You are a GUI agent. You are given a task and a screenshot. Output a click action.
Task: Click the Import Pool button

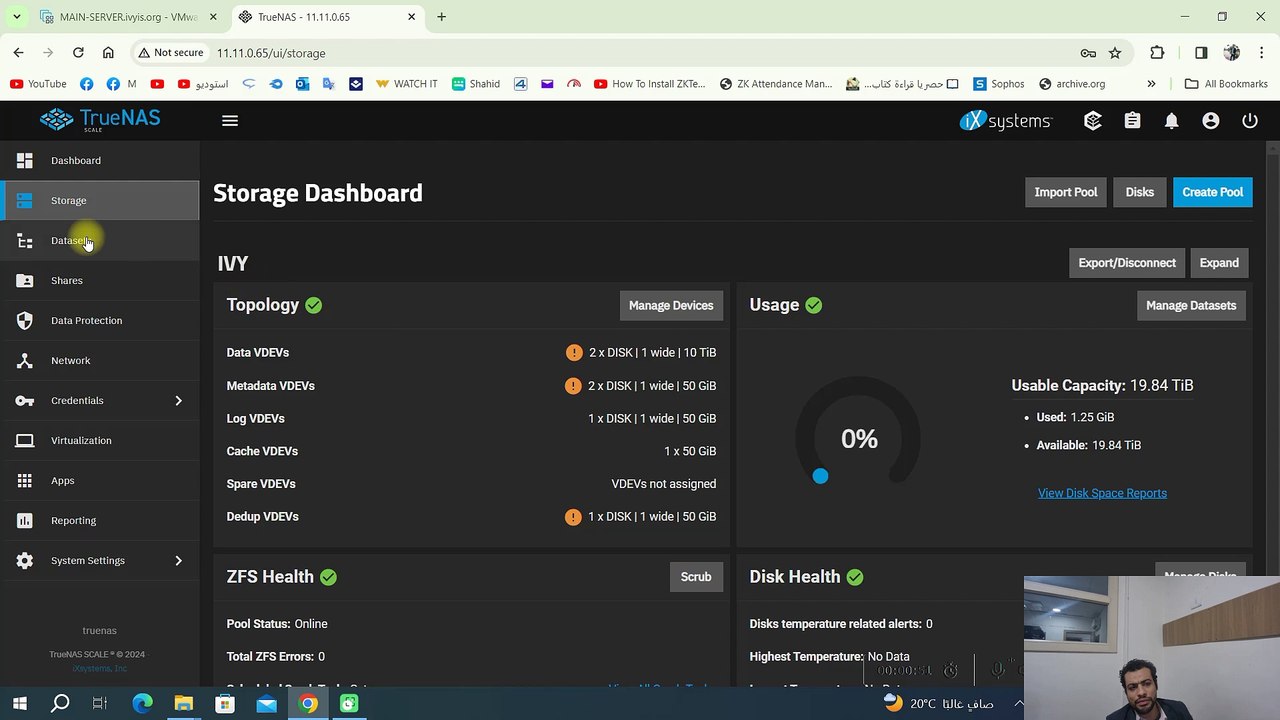tap(1066, 192)
